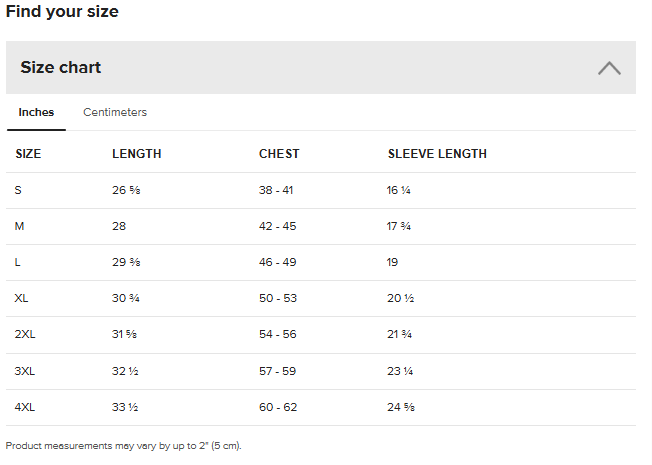Viewport: 652px width, 465px height.
Task: Select the 3XL size row label
Action: pyautogui.click(x=25, y=371)
